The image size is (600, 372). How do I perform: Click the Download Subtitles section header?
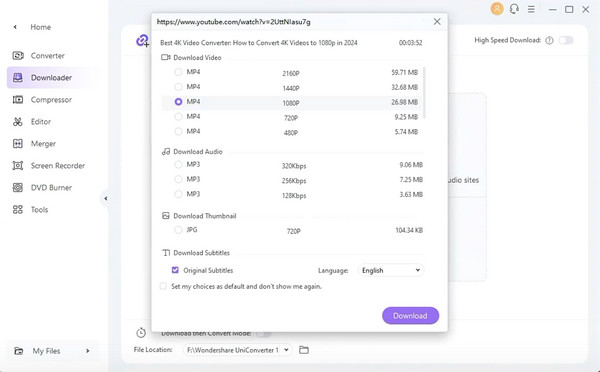201,253
